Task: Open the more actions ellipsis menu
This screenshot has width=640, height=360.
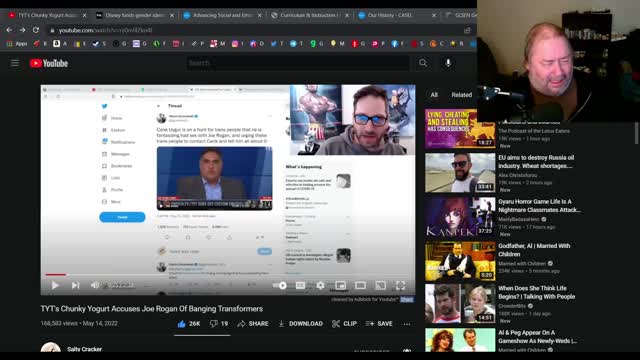Action: (x=407, y=324)
